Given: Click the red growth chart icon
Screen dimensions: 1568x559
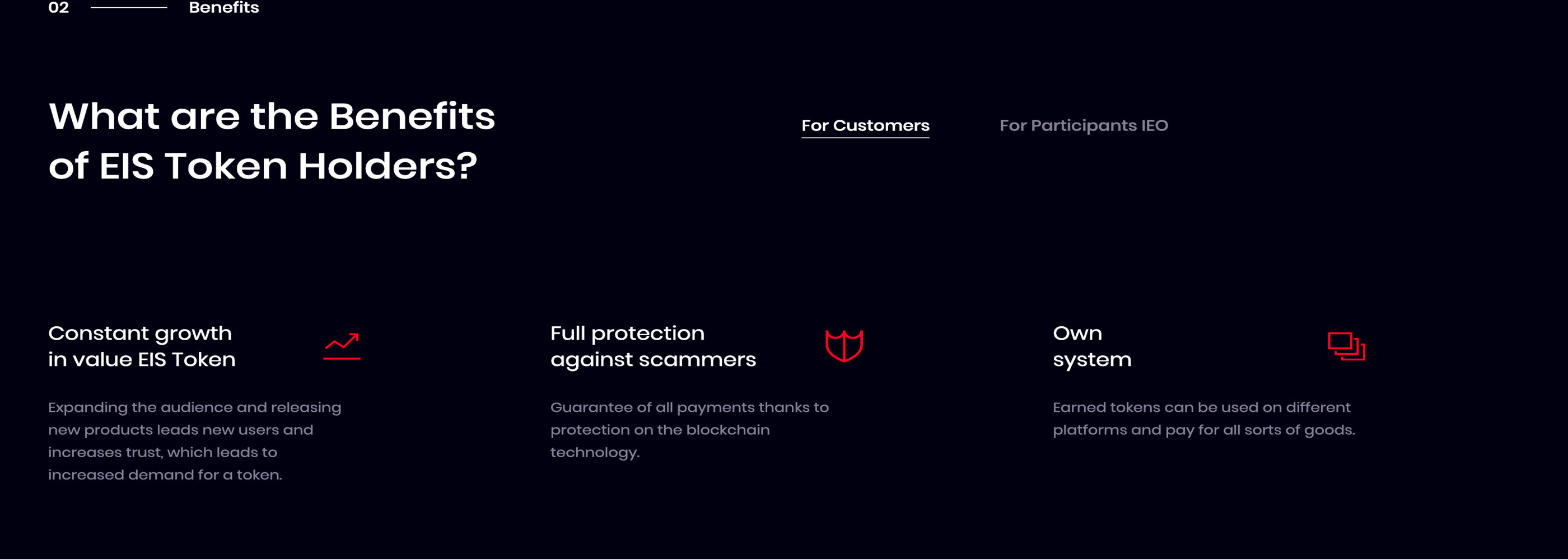Looking at the screenshot, I should click(342, 346).
